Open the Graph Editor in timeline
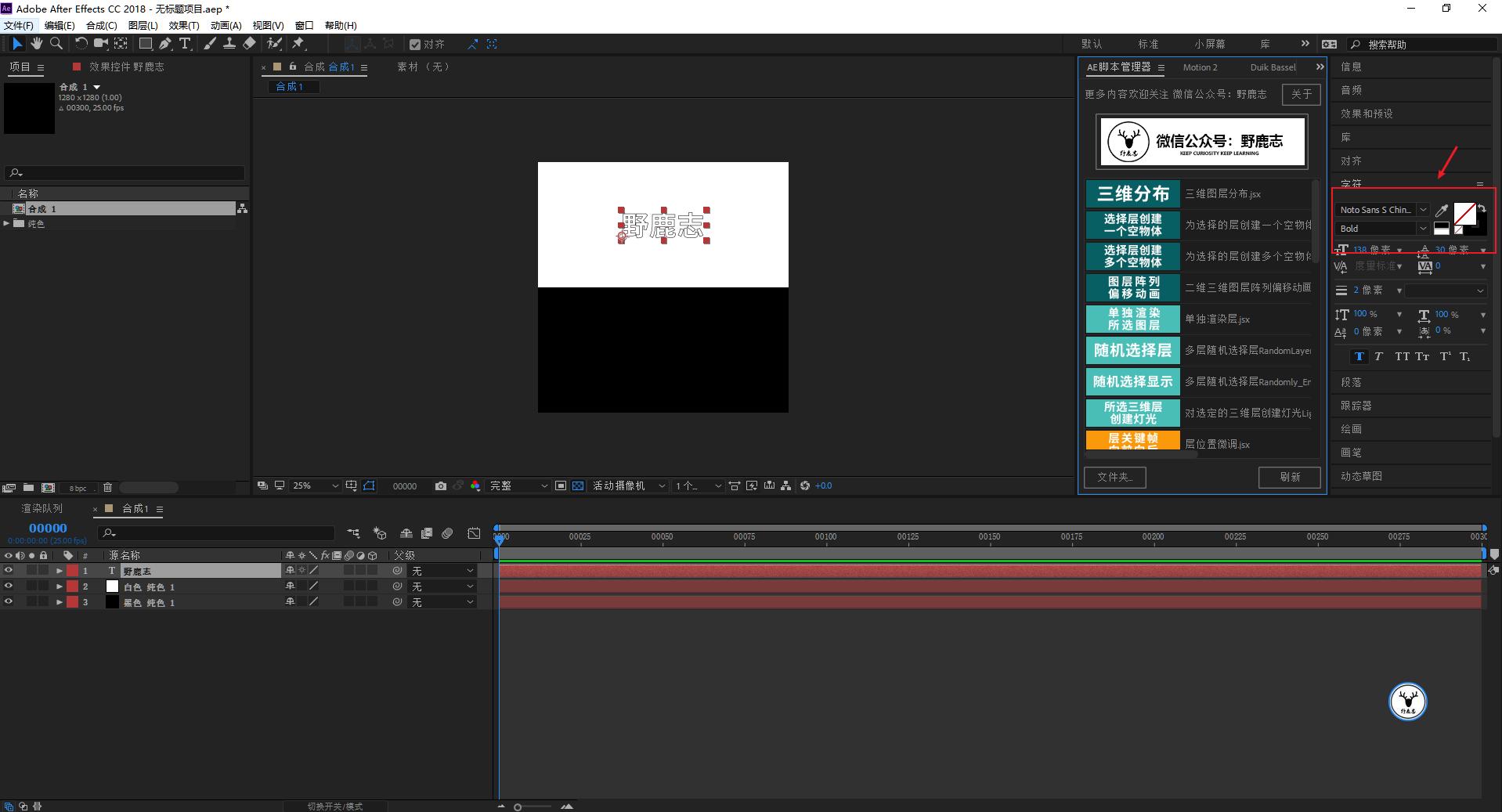The image size is (1502, 812). click(x=474, y=533)
